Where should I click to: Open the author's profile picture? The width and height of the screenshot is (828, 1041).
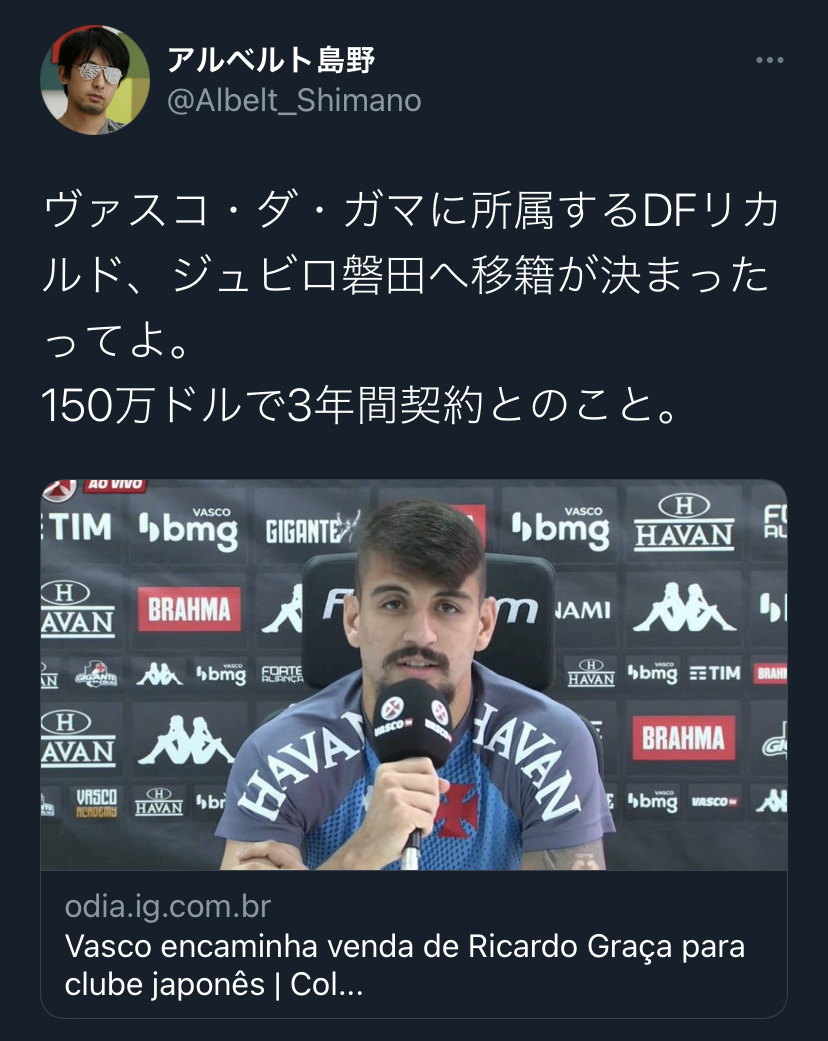[95, 80]
